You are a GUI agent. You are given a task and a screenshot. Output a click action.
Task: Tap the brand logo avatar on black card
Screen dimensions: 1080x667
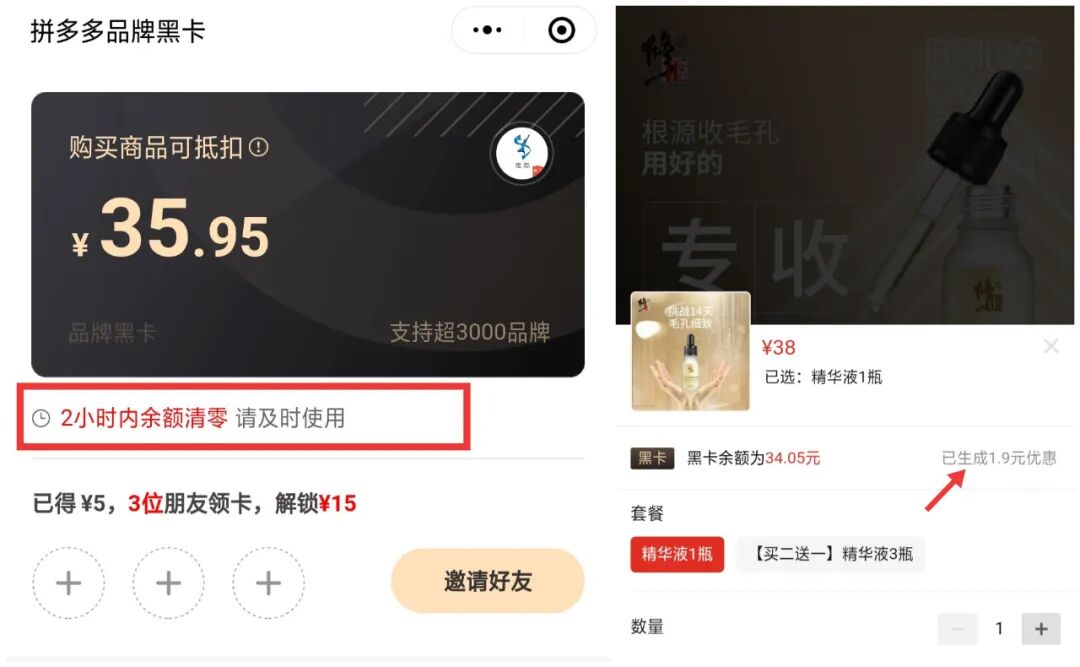point(522,153)
